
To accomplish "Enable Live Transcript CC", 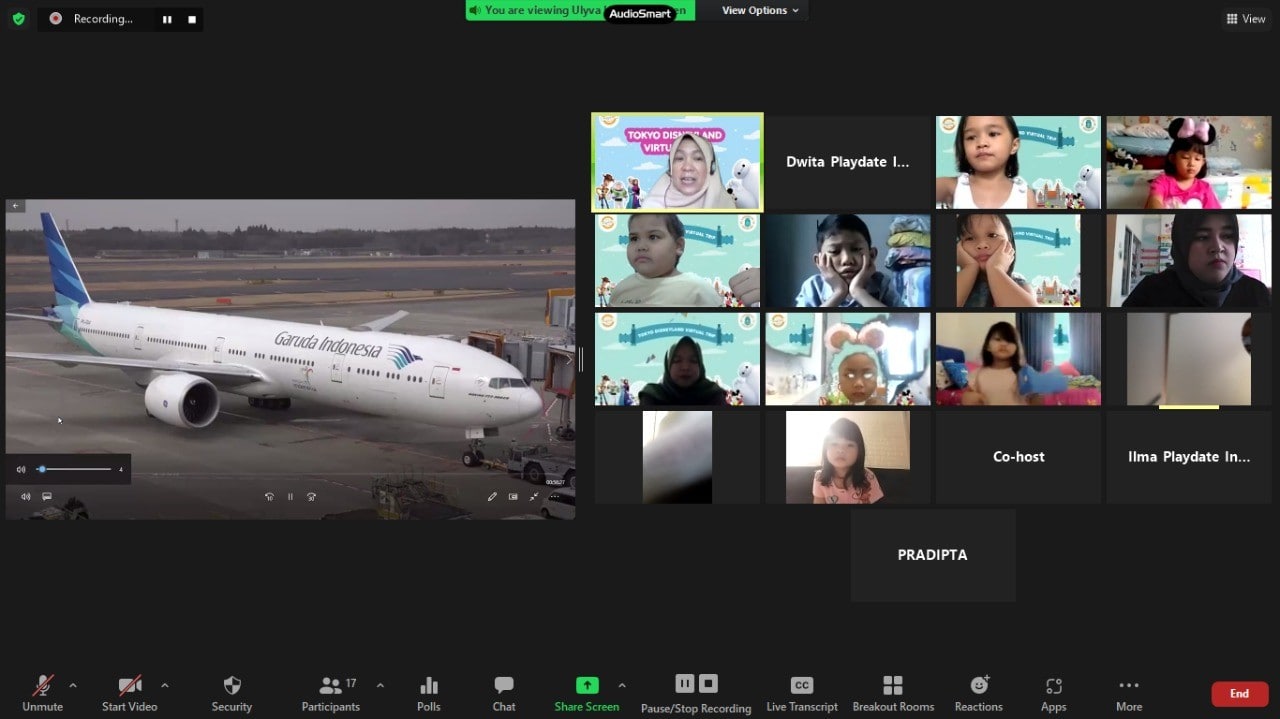I will coord(802,693).
